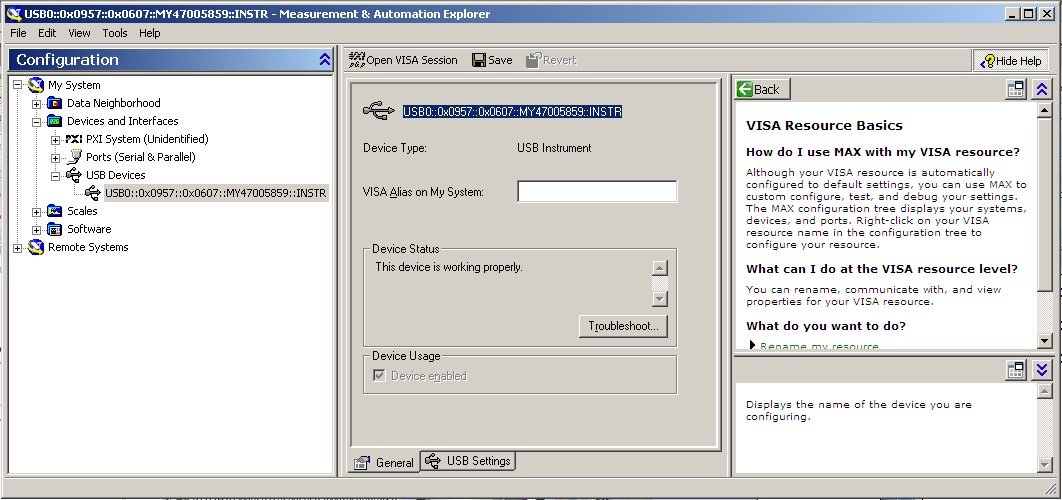This screenshot has width=1062, height=500.
Task: Switch to the USB Settings tab
Action: click(x=468, y=461)
